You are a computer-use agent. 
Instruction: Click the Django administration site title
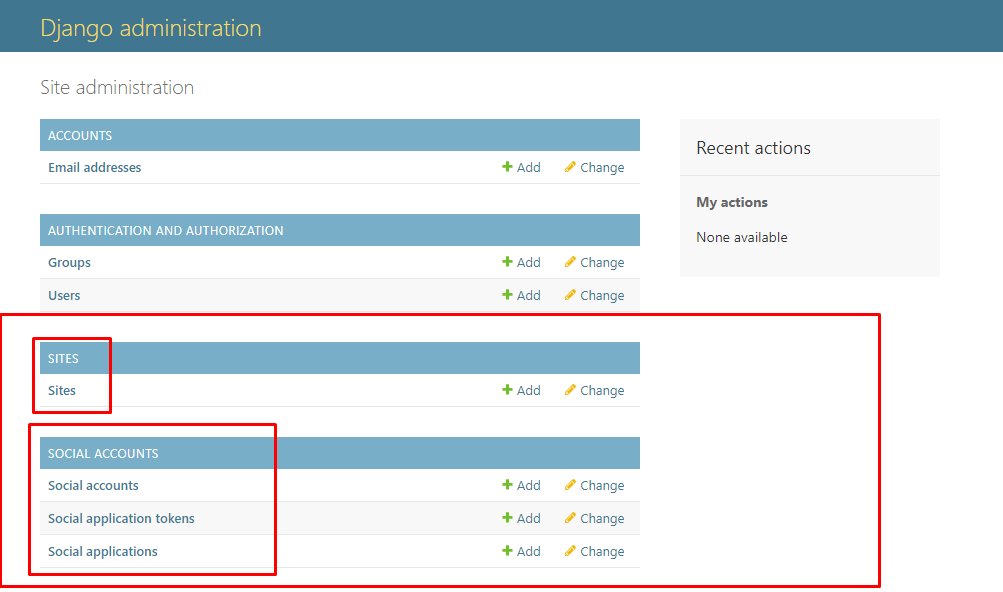150,28
